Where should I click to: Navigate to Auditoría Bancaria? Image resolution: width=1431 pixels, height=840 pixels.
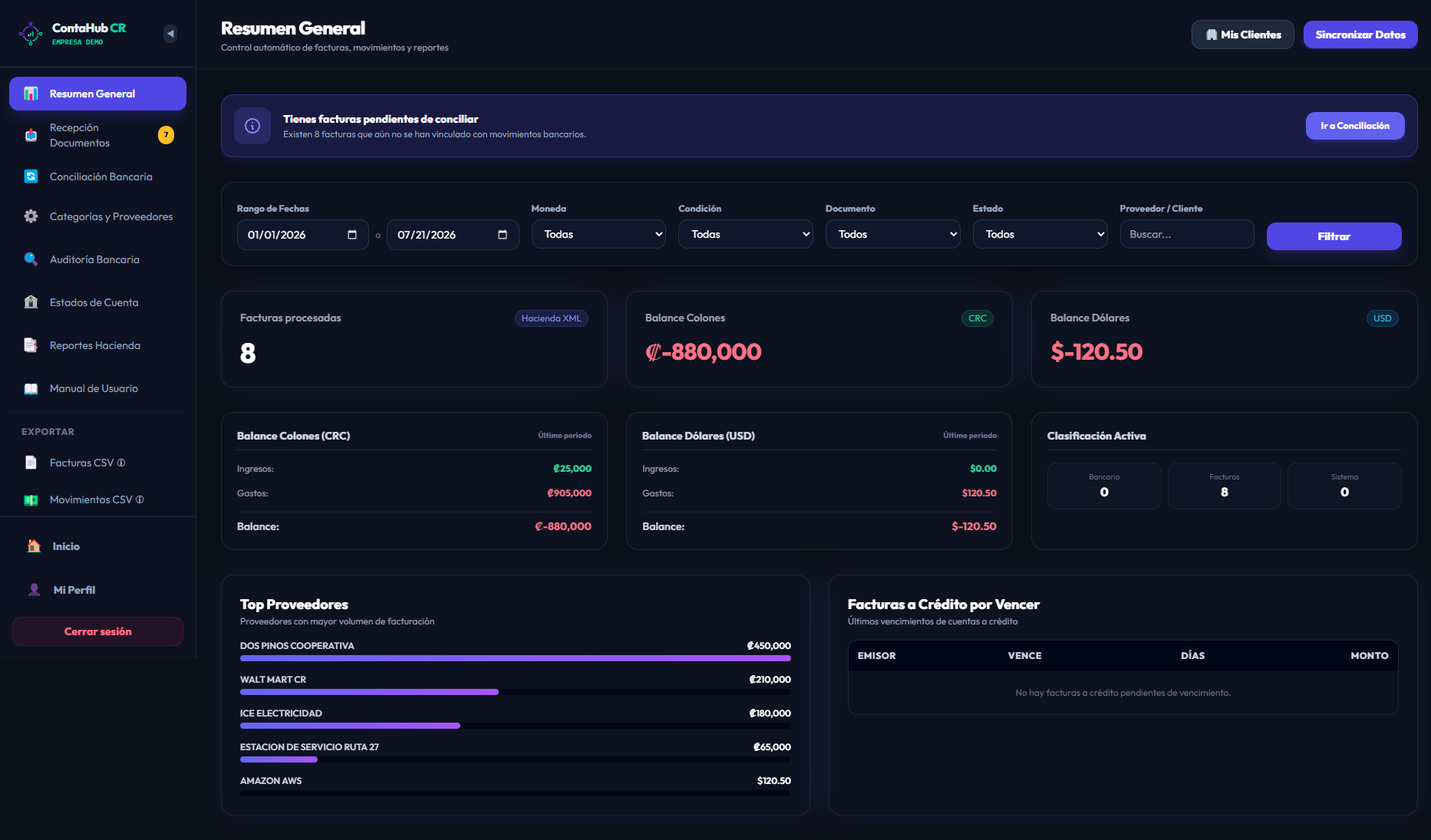(x=97, y=259)
